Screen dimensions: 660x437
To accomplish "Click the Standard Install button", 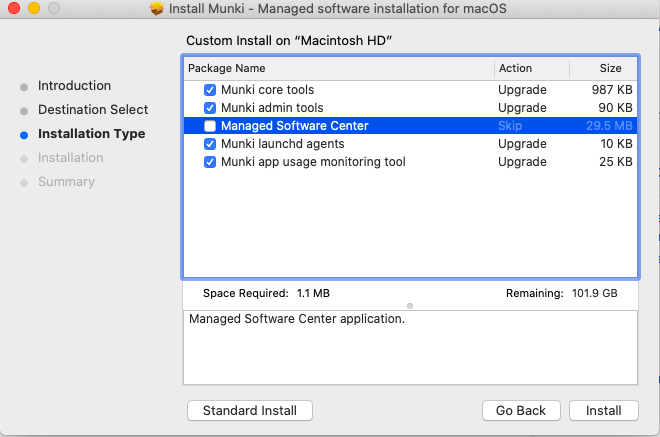I will coord(250,410).
